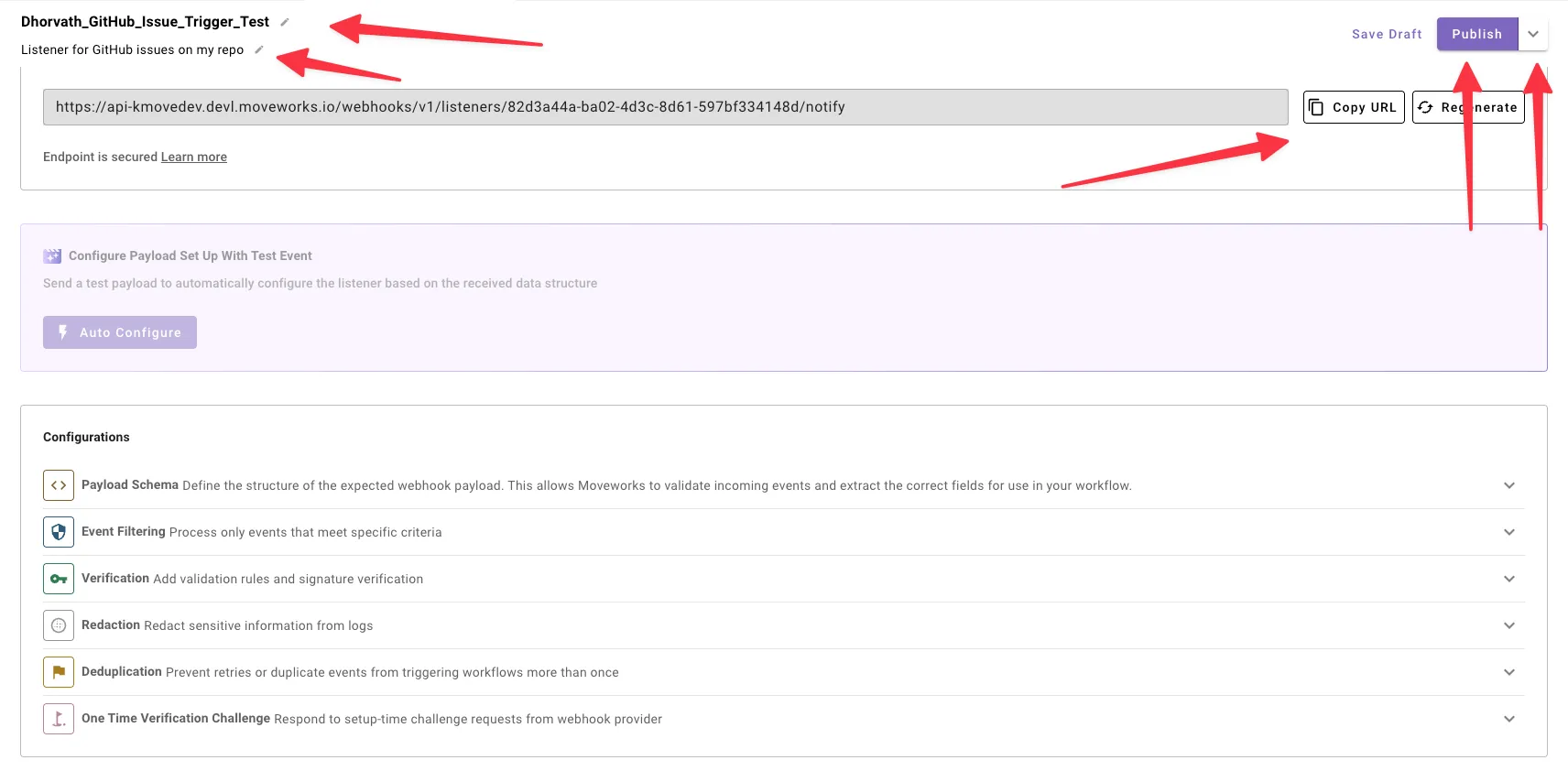Viewport: 1568px width, 771px height.
Task: Click the Verification key icon
Action: click(x=59, y=579)
